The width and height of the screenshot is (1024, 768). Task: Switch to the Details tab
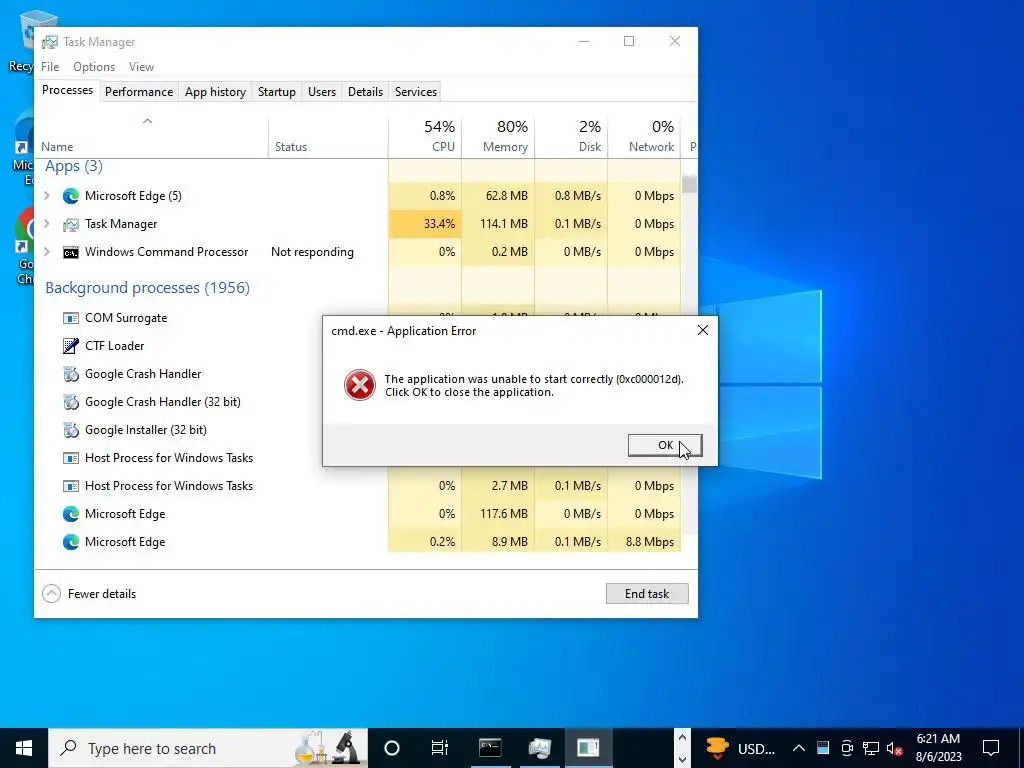[365, 91]
